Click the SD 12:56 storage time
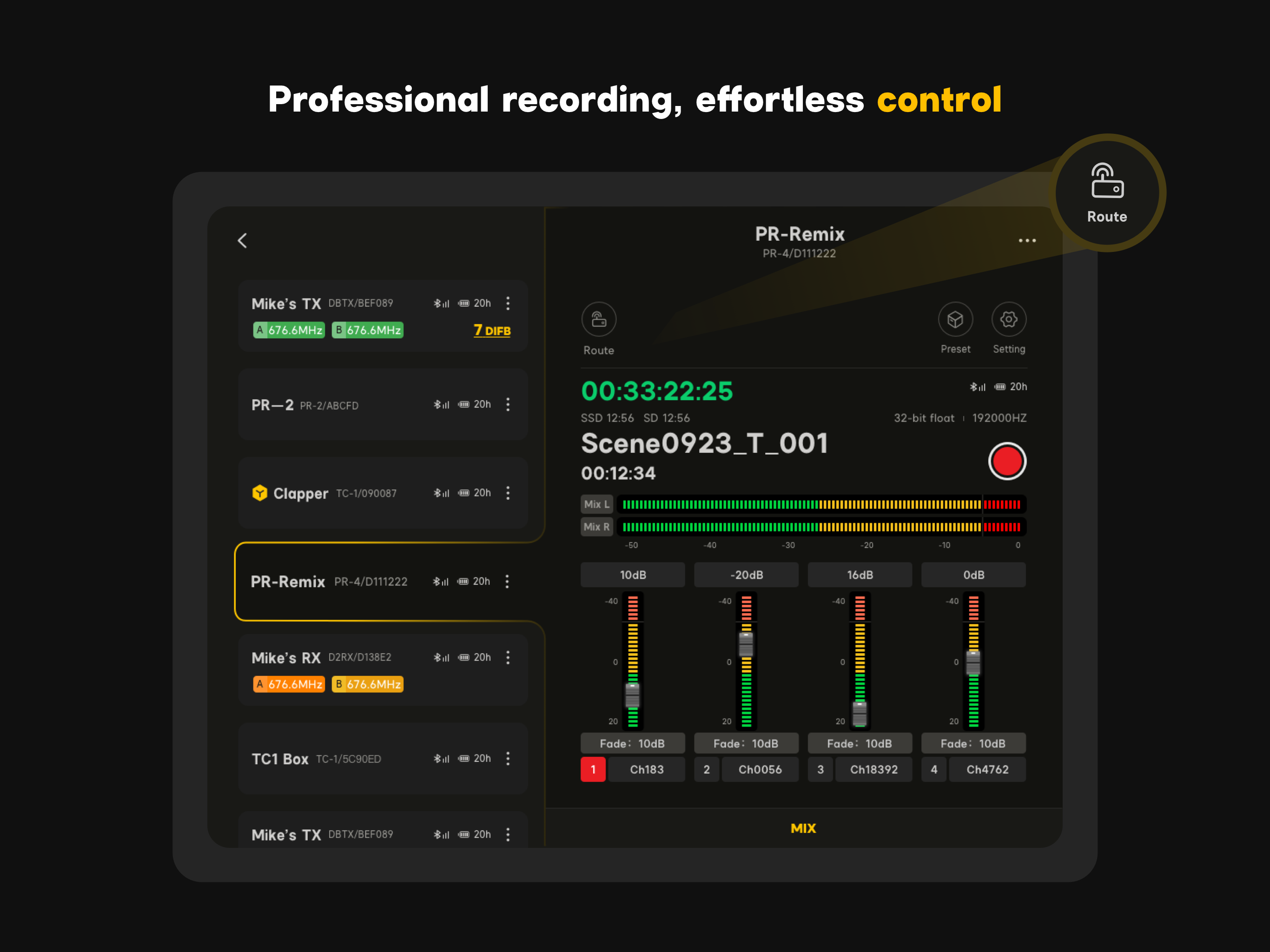 tap(667, 418)
